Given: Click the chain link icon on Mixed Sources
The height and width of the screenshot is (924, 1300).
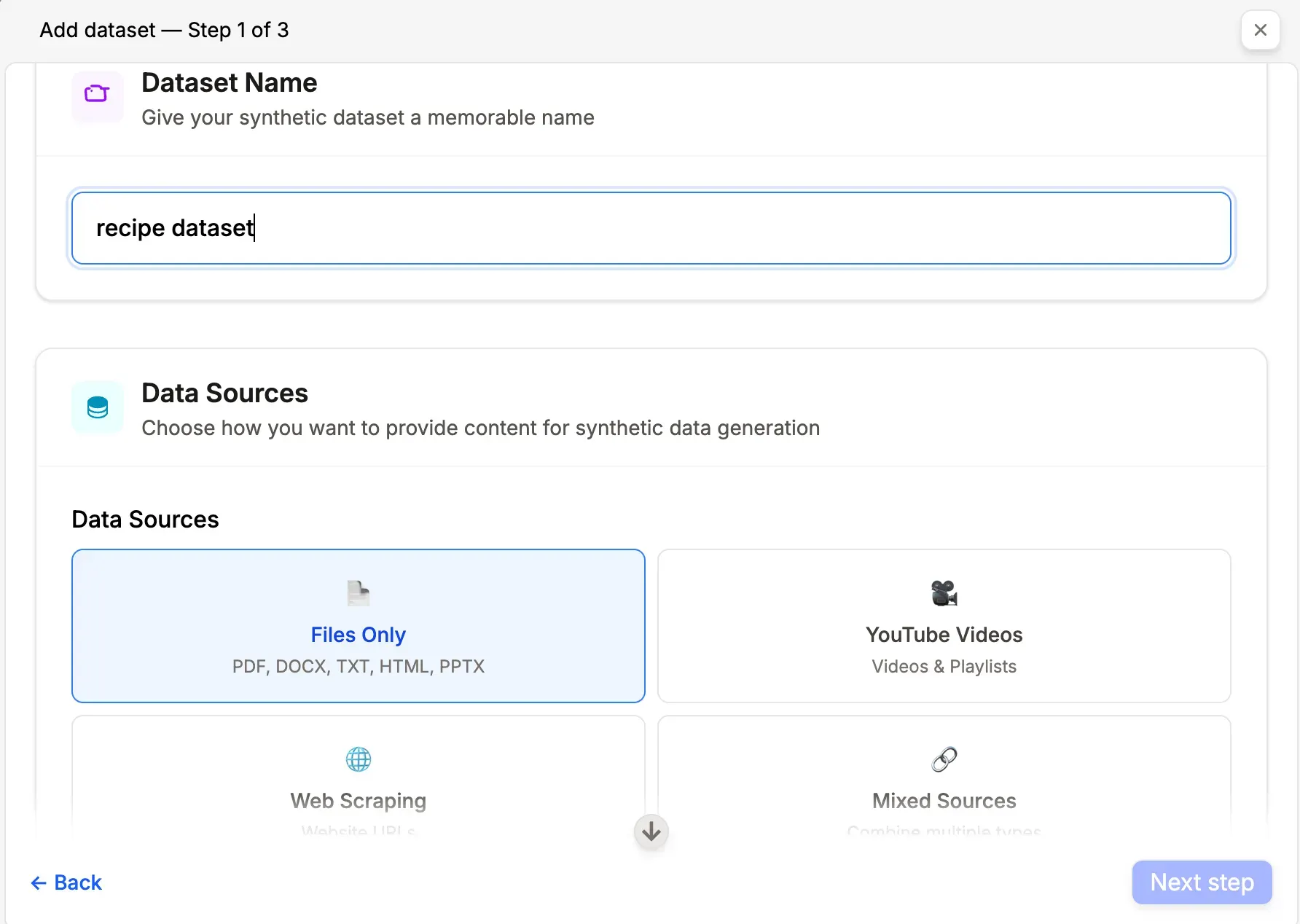Looking at the screenshot, I should point(944,759).
